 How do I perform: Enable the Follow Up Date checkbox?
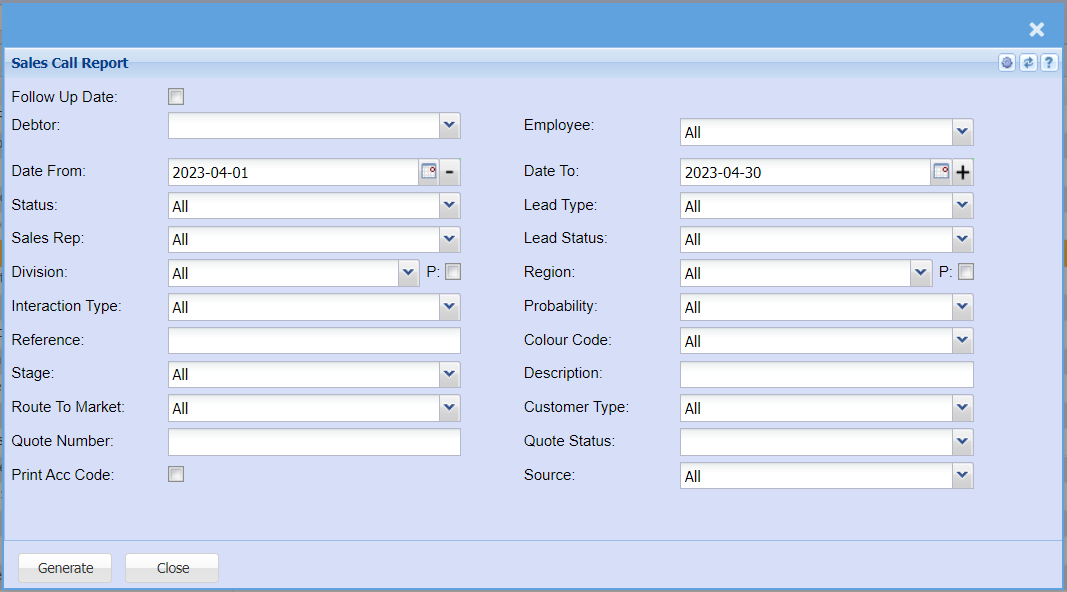click(176, 97)
